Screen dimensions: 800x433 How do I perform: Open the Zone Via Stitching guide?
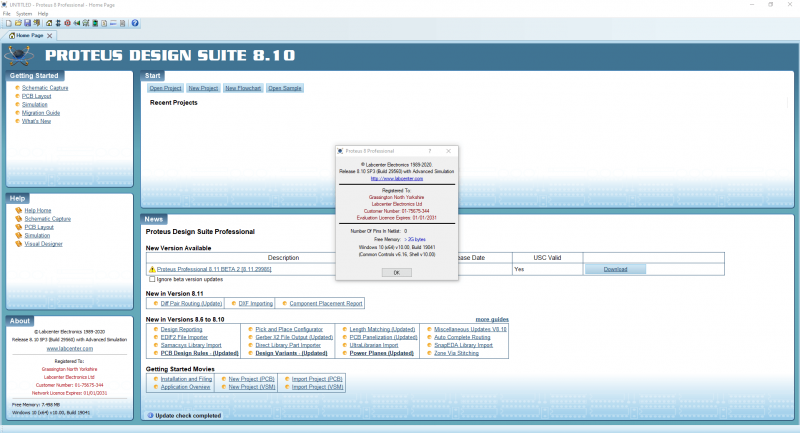pyautogui.click(x=456, y=353)
